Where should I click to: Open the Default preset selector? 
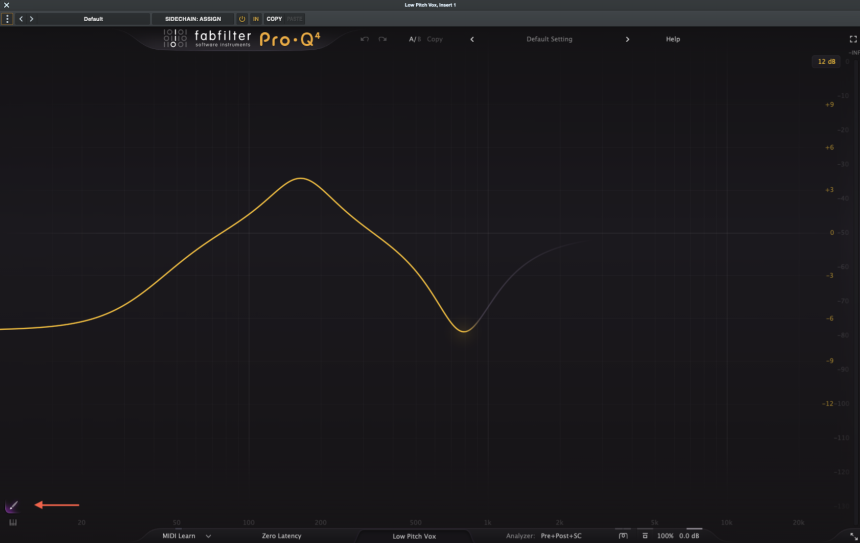(x=93, y=19)
